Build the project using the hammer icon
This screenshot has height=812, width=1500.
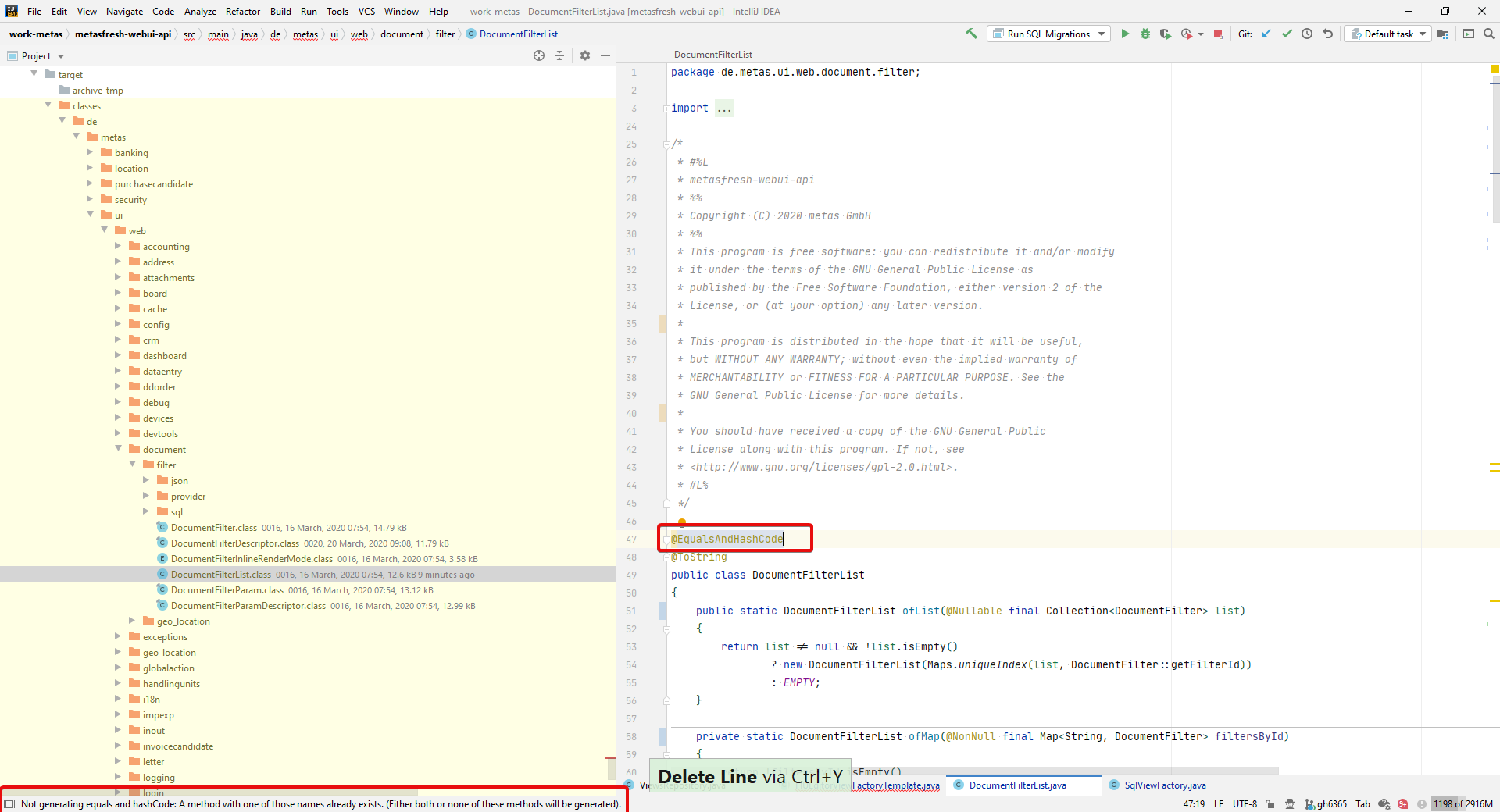point(970,34)
